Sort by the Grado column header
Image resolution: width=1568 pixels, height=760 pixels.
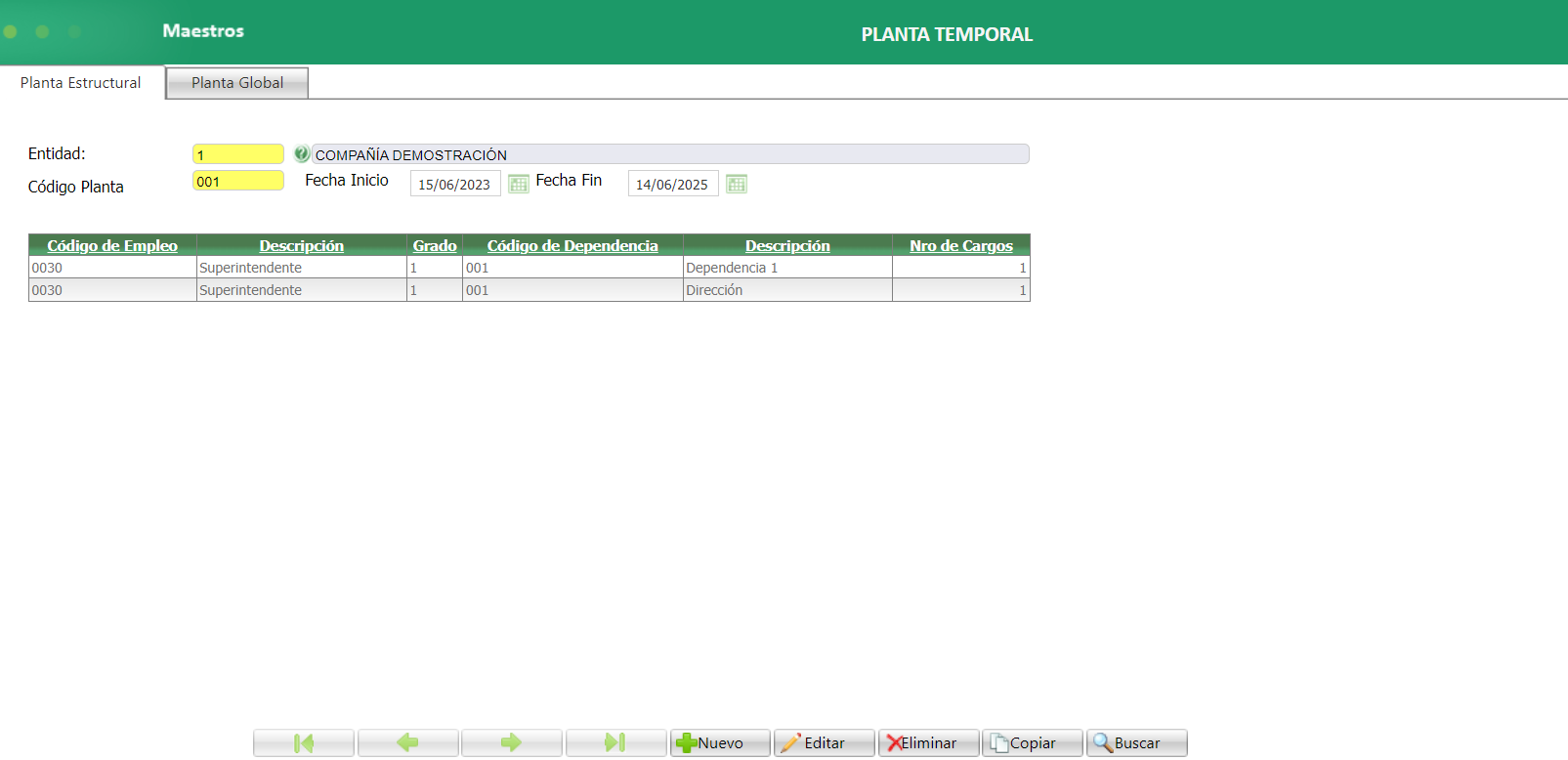coord(435,246)
